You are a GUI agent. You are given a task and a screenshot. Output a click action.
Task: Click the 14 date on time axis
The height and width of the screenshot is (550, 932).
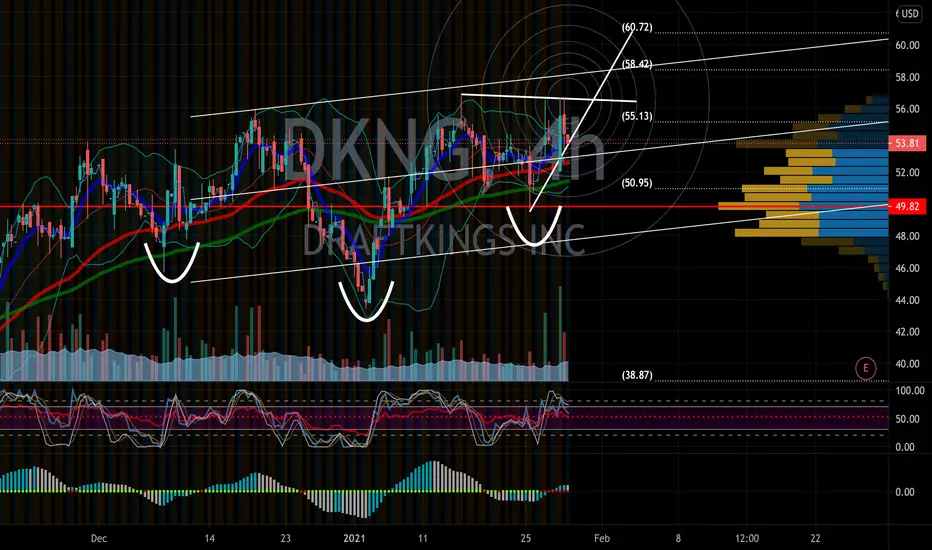tap(209, 539)
